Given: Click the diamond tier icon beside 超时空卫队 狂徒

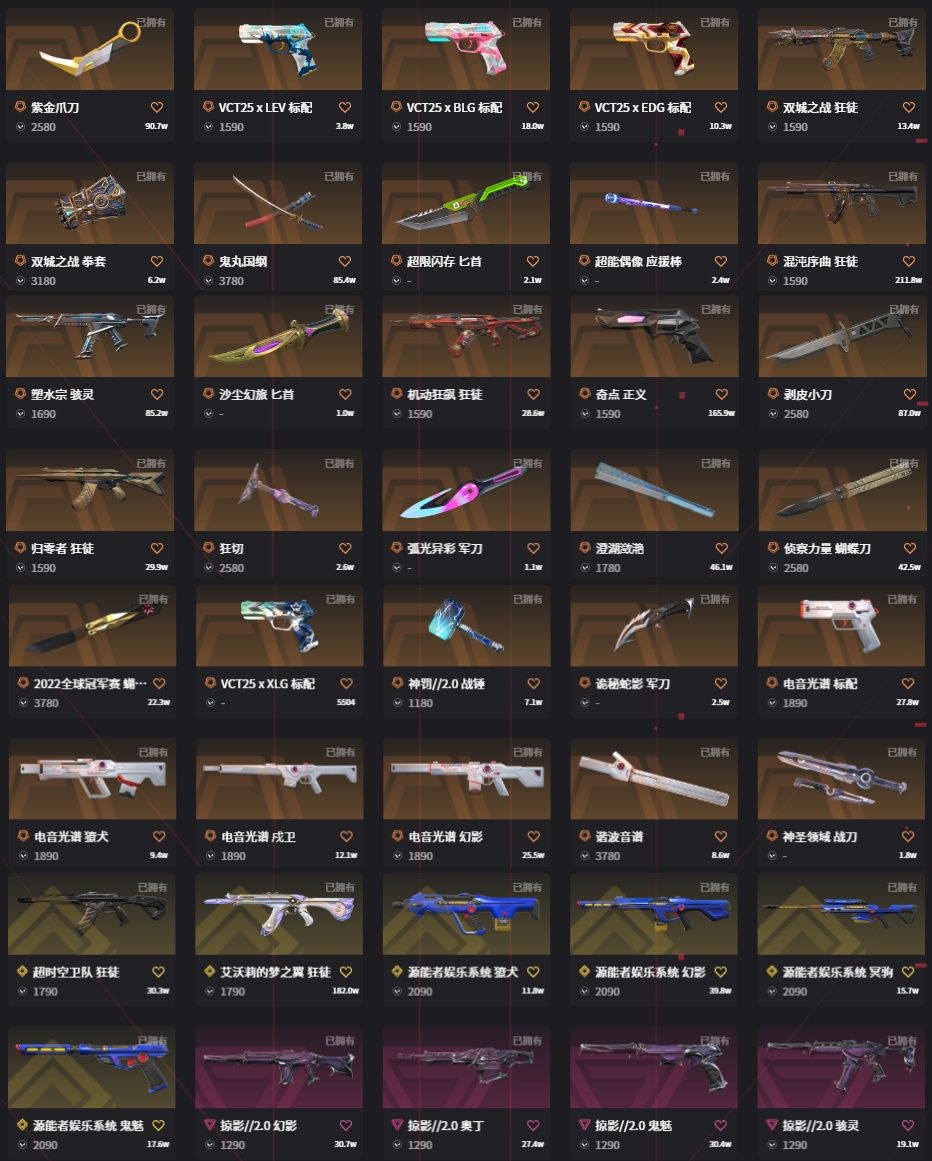Looking at the screenshot, I should tap(22, 971).
